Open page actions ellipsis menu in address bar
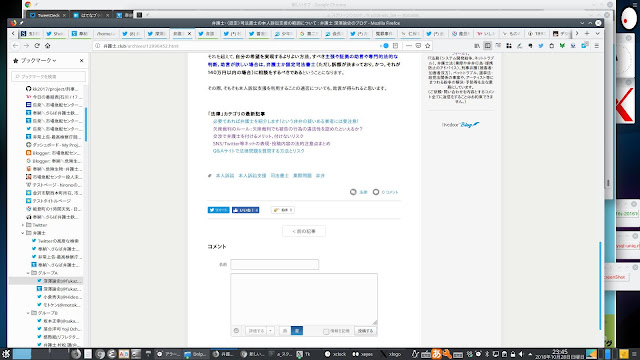This screenshot has height=360, width=640. pos(409,46)
